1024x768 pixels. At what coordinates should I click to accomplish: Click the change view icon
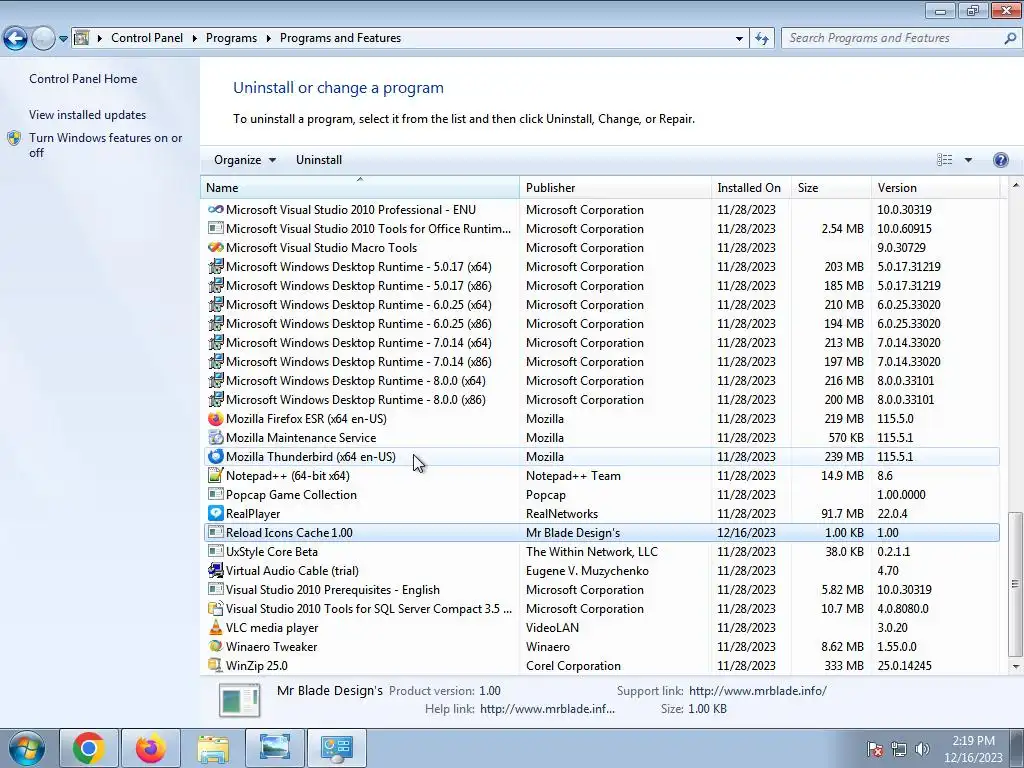pyautogui.click(x=944, y=160)
